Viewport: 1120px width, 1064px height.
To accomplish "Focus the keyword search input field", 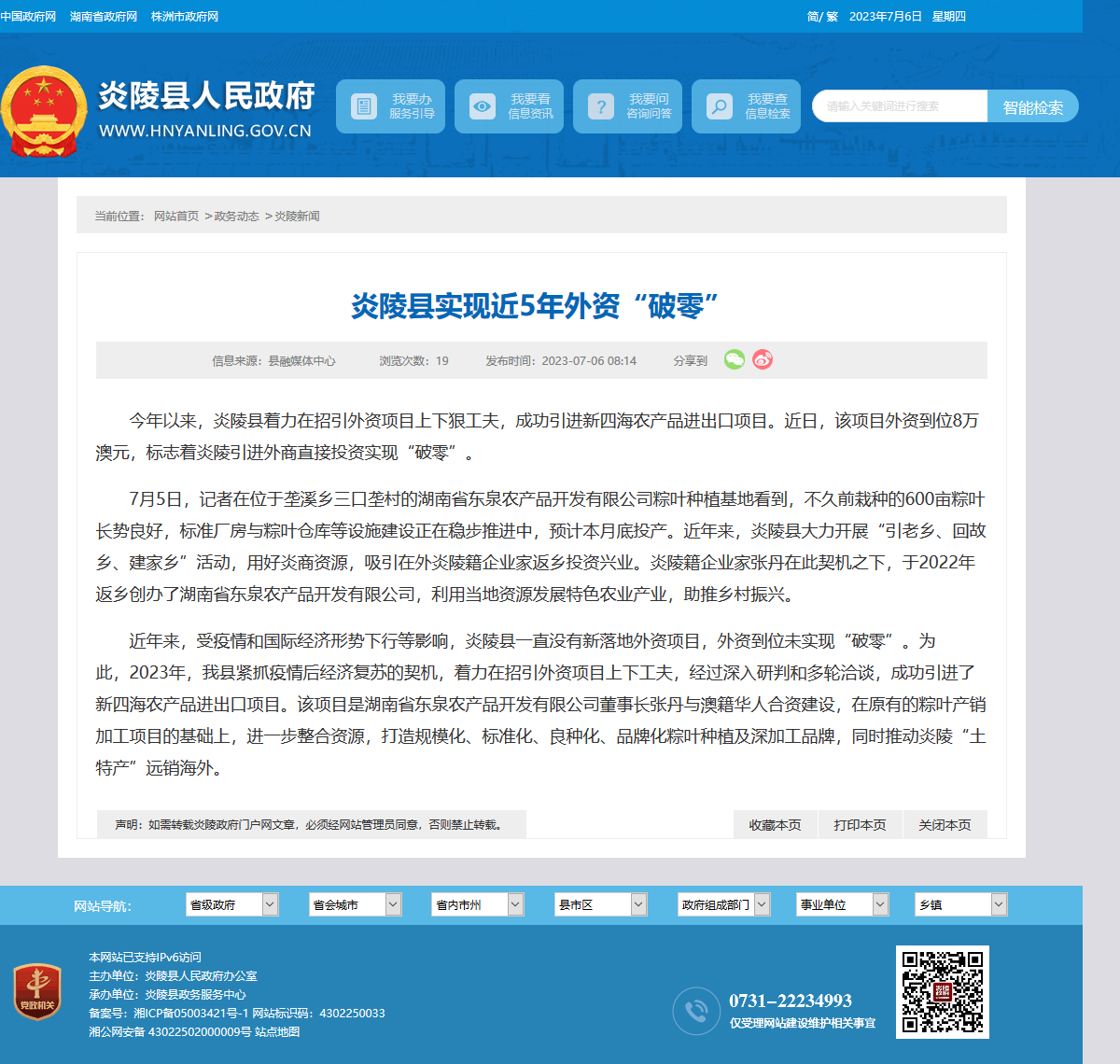I will 900,106.
